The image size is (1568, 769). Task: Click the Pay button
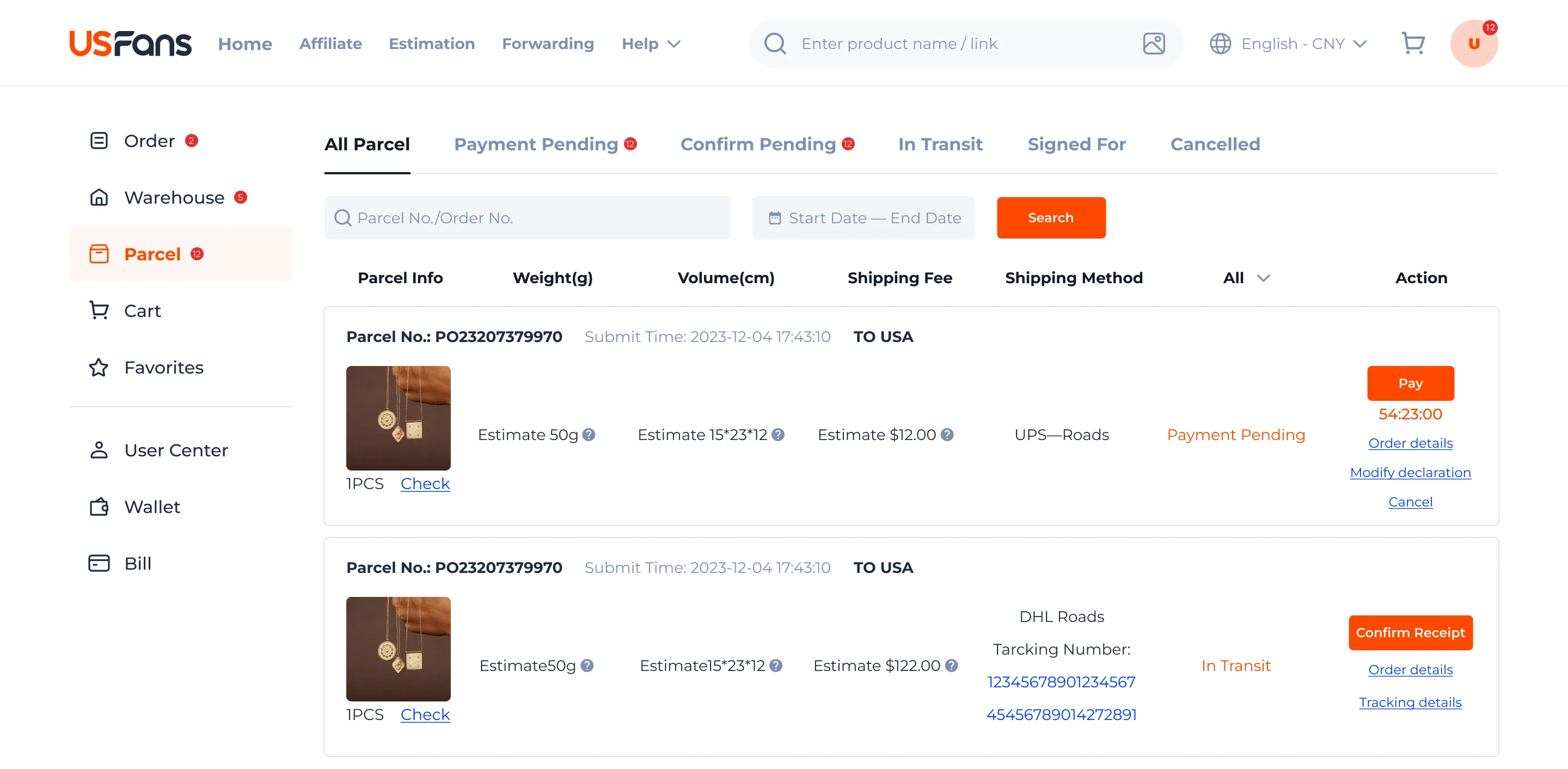click(1410, 383)
